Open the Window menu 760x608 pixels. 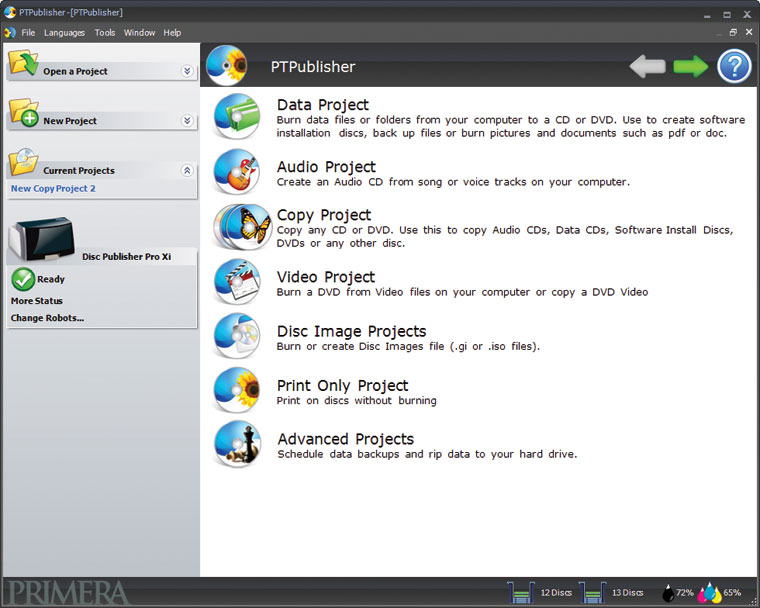[139, 32]
